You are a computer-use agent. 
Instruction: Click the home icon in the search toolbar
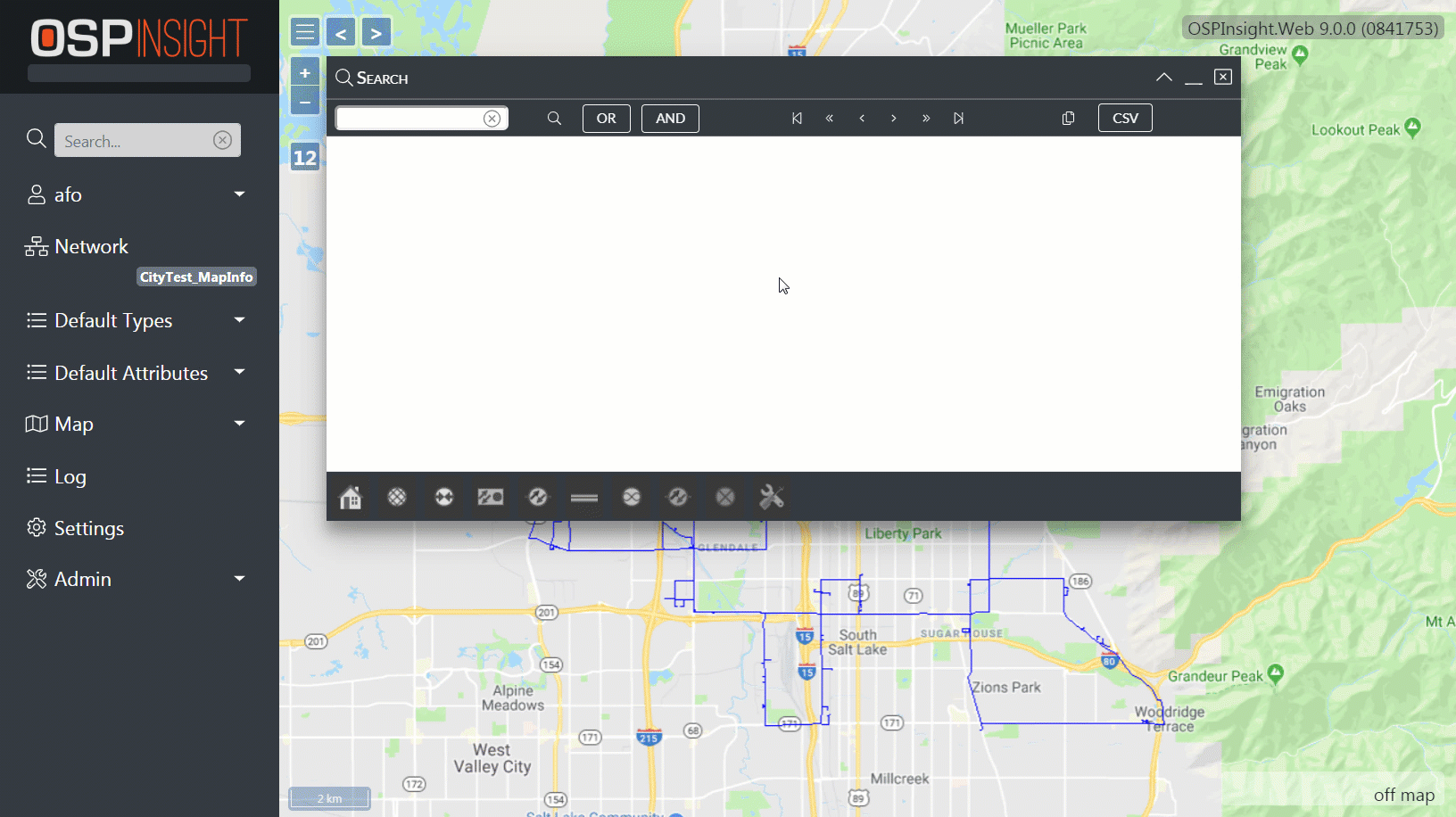(x=351, y=497)
